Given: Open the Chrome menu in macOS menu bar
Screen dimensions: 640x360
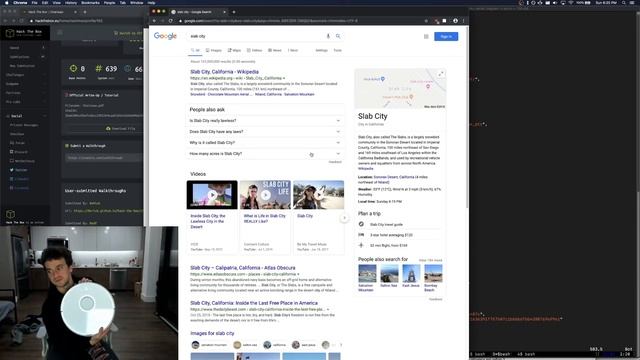Looking at the screenshot, I should [20, 2].
